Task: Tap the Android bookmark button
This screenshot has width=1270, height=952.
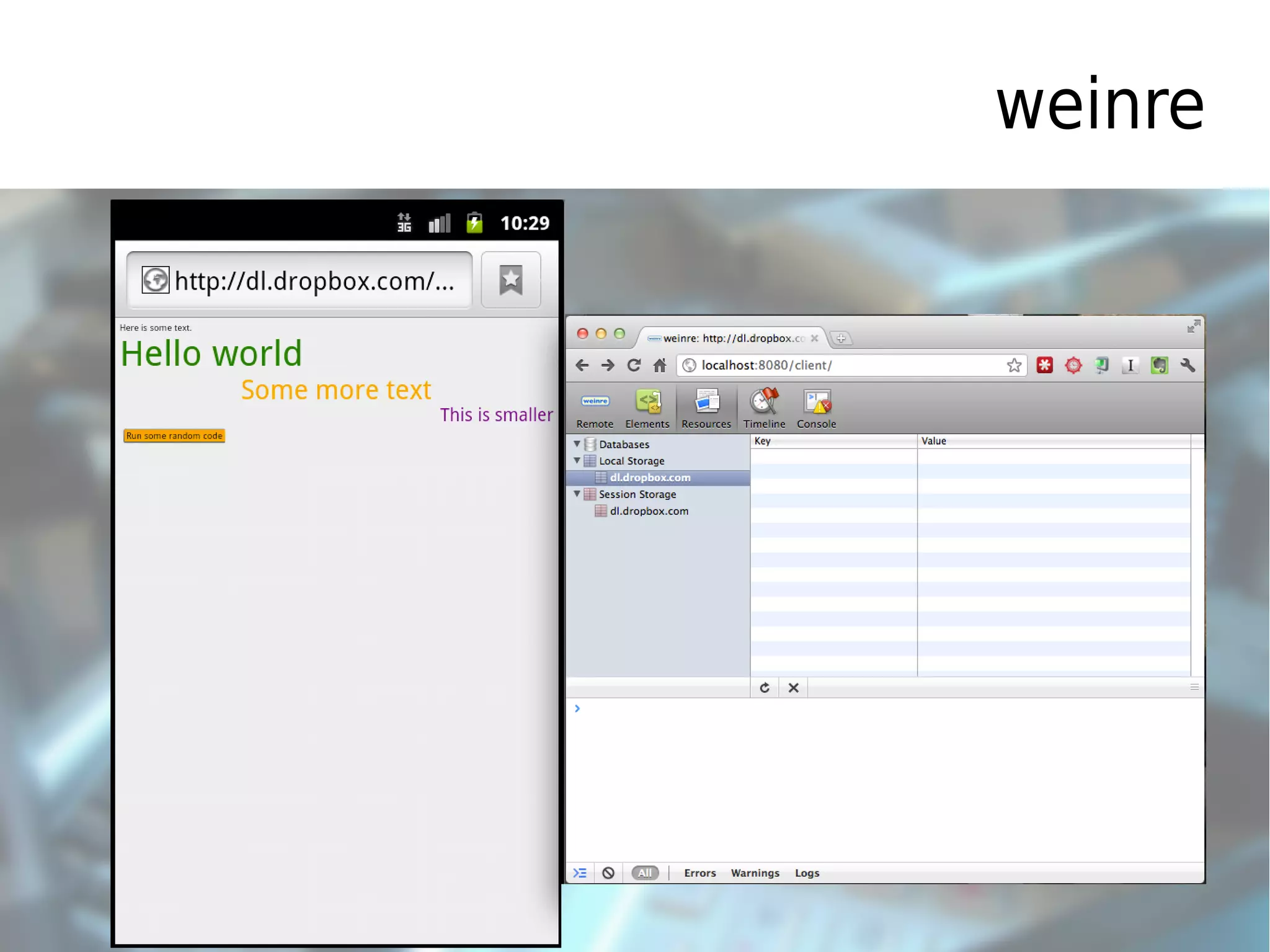Action: (x=510, y=280)
